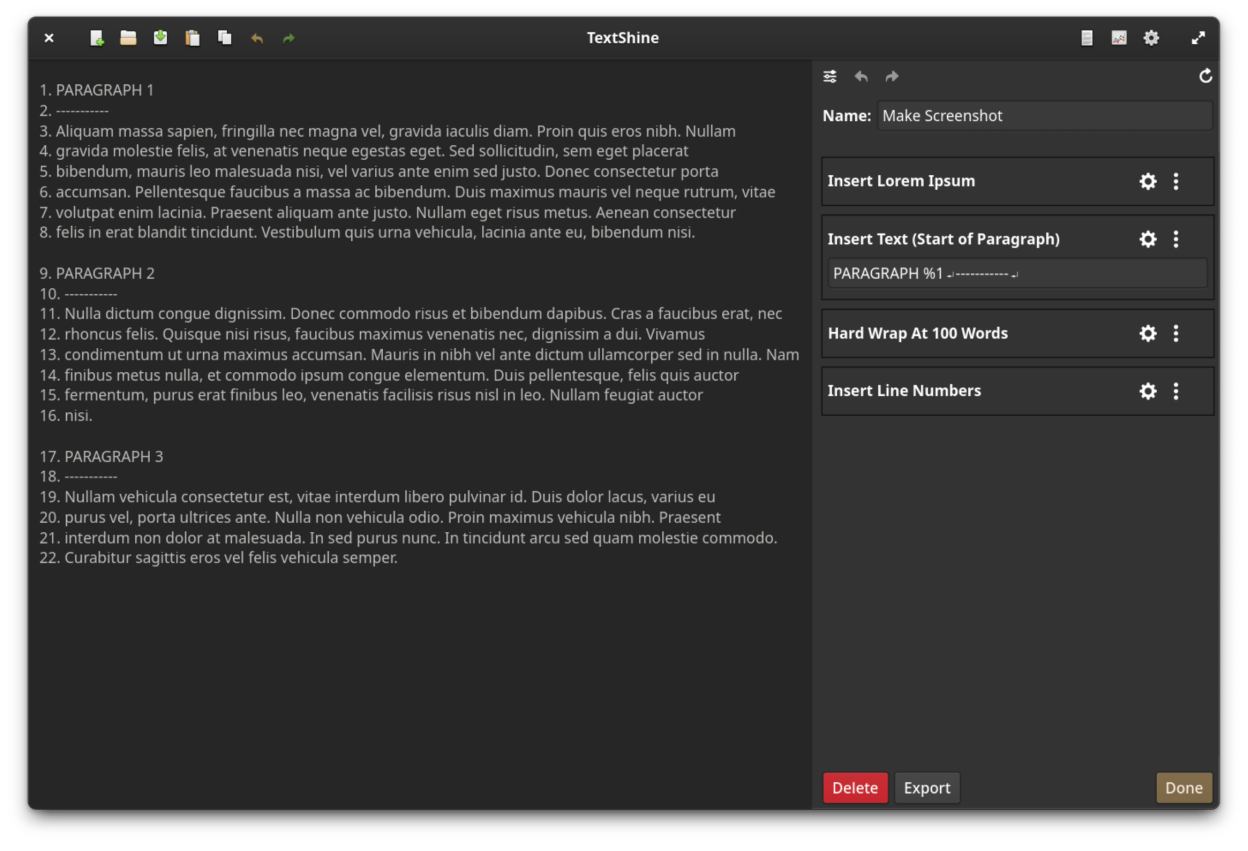Click the line '1. PARAGRAPH 1'

(x=97, y=90)
